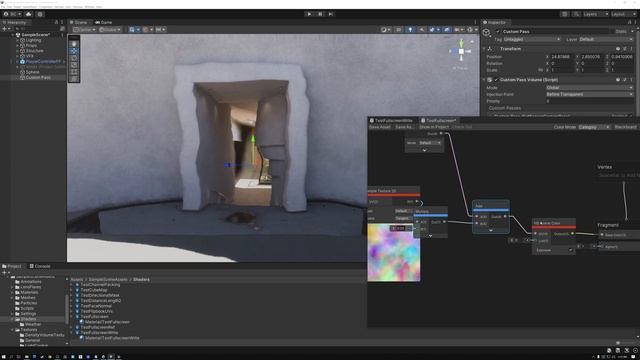
Task: Click the Pause button in the toolbar
Action: 320,14
